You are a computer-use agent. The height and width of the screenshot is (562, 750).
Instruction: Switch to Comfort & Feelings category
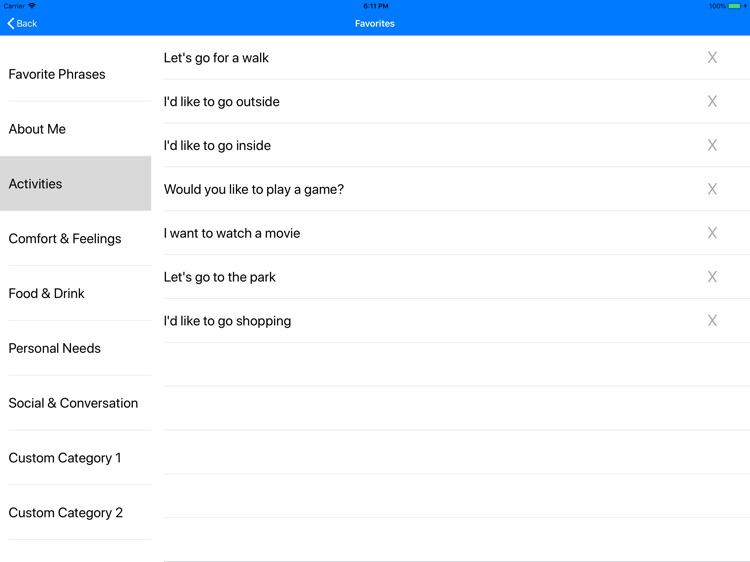(x=76, y=238)
